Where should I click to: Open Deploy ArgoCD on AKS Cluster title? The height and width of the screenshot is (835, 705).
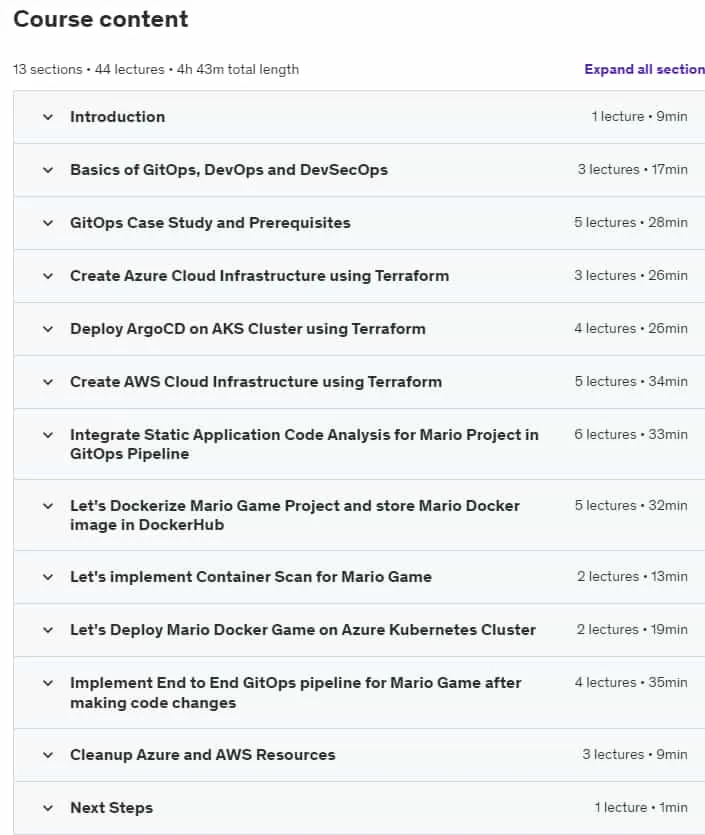248,329
